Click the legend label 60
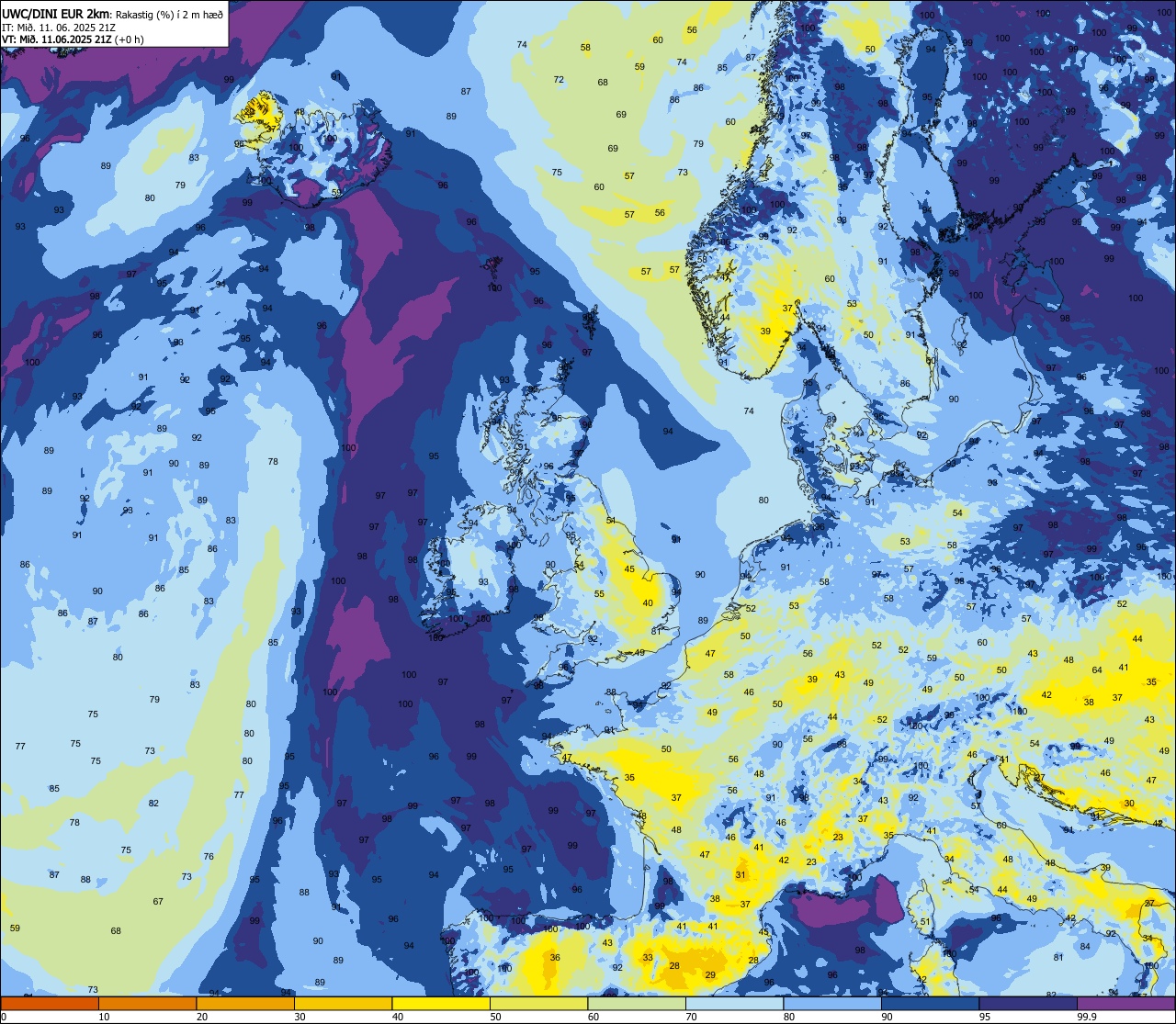The height and width of the screenshot is (1024, 1176). (x=594, y=1017)
